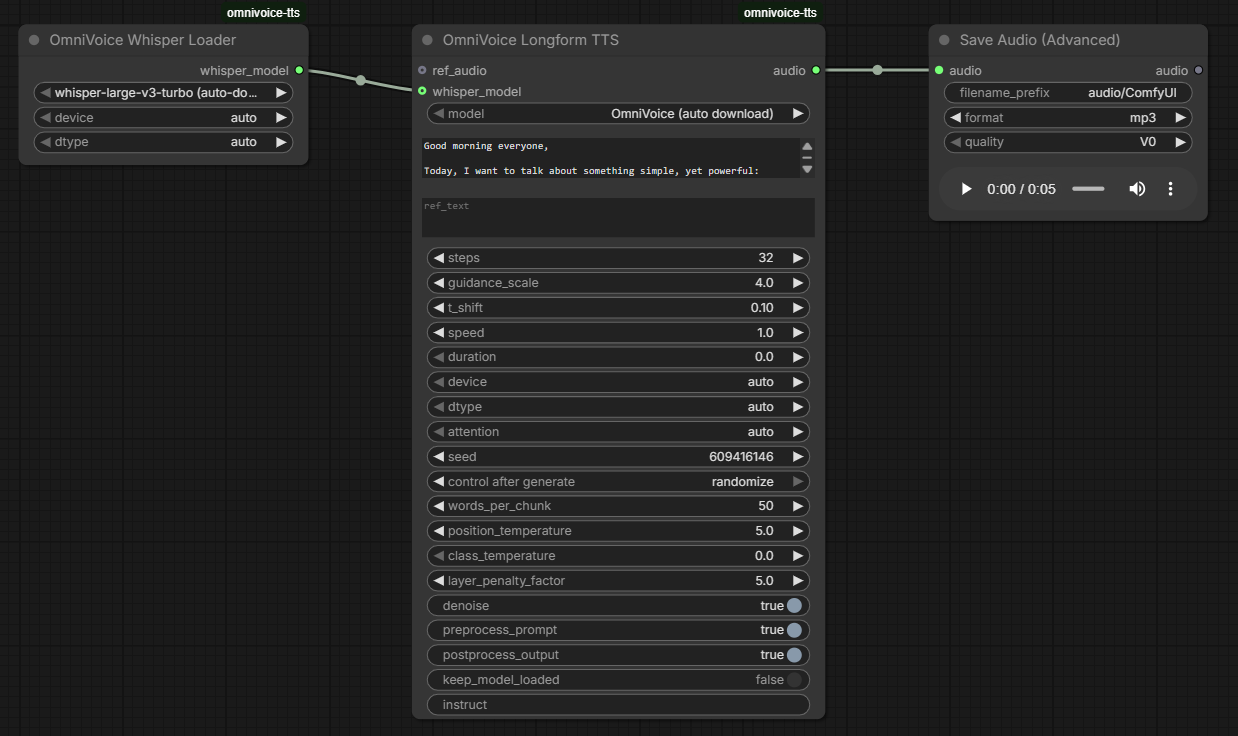The height and width of the screenshot is (736, 1238).
Task: Mute the audio player volume
Action: coord(1137,189)
